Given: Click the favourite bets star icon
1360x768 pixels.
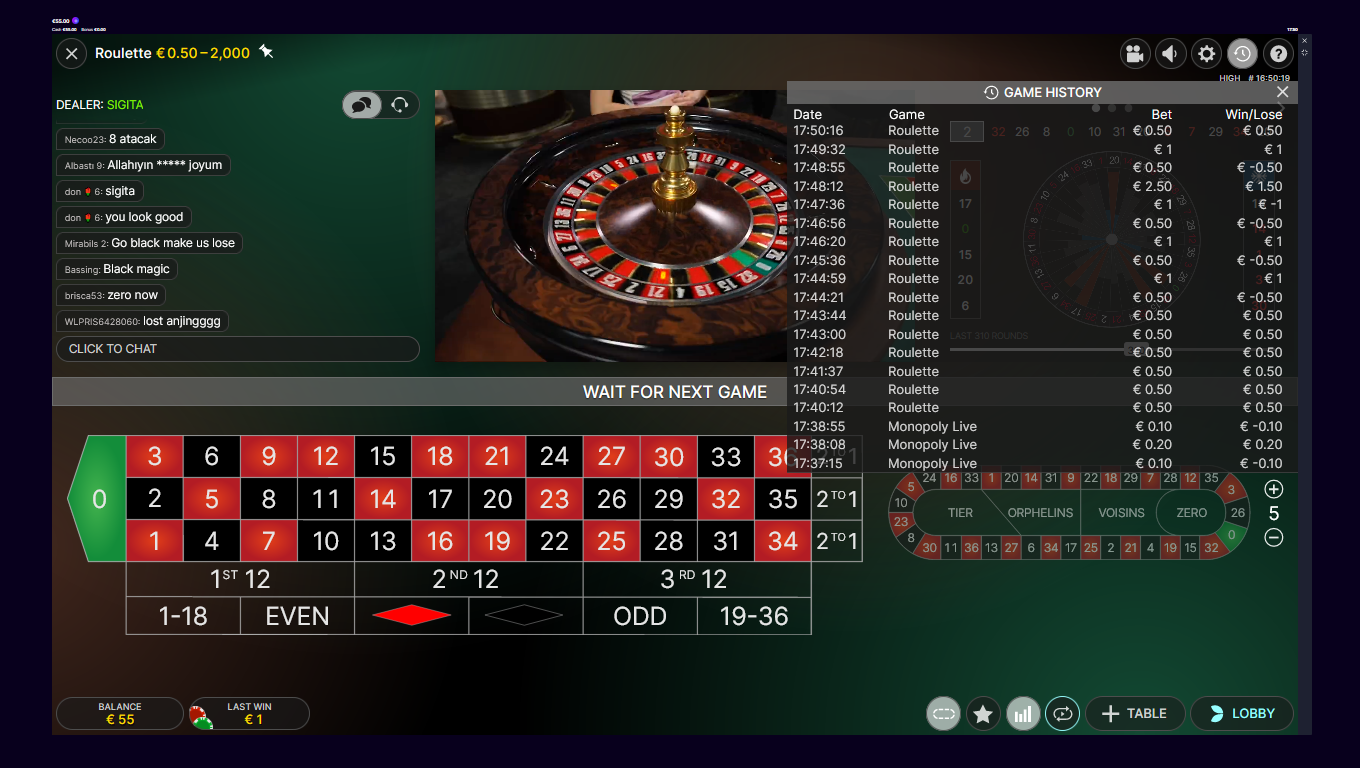Looking at the screenshot, I should click(983, 714).
